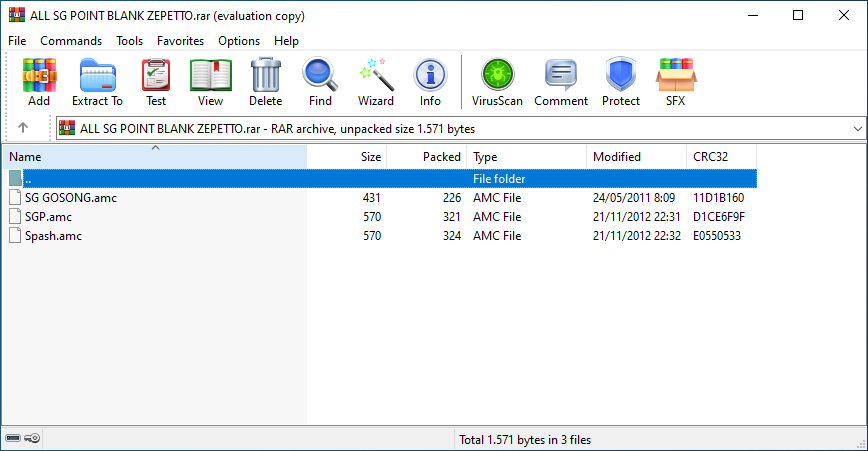
Task: Go up one level with arrow
Action: 23,128
